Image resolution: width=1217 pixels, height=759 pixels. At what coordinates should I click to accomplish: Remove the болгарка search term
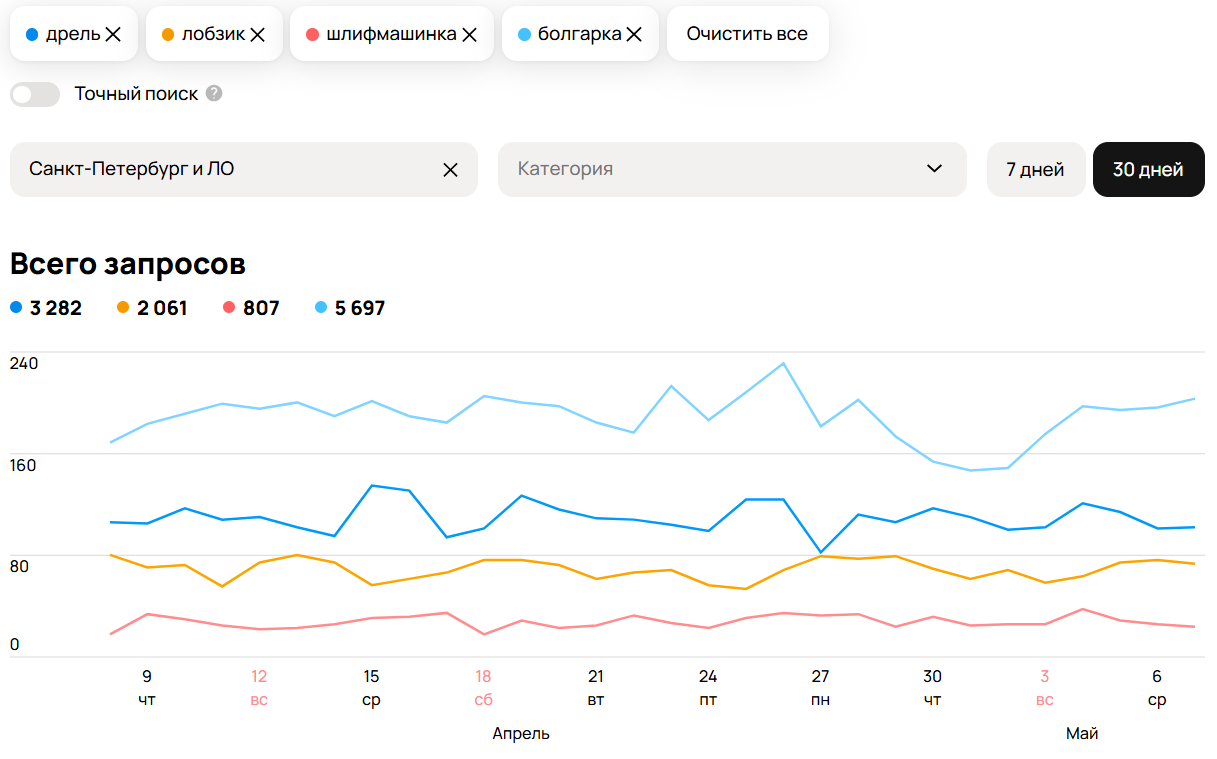pos(634,34)
